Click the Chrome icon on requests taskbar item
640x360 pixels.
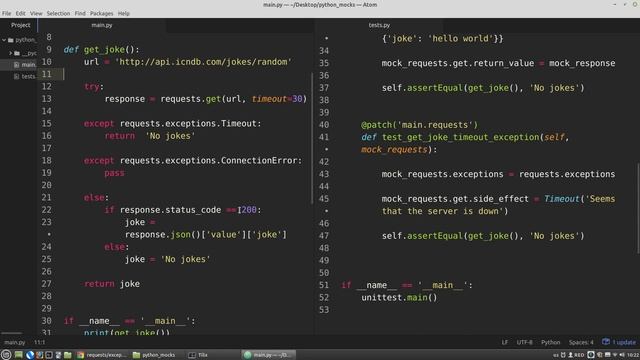pyautogui.click(x=81, y=355)
